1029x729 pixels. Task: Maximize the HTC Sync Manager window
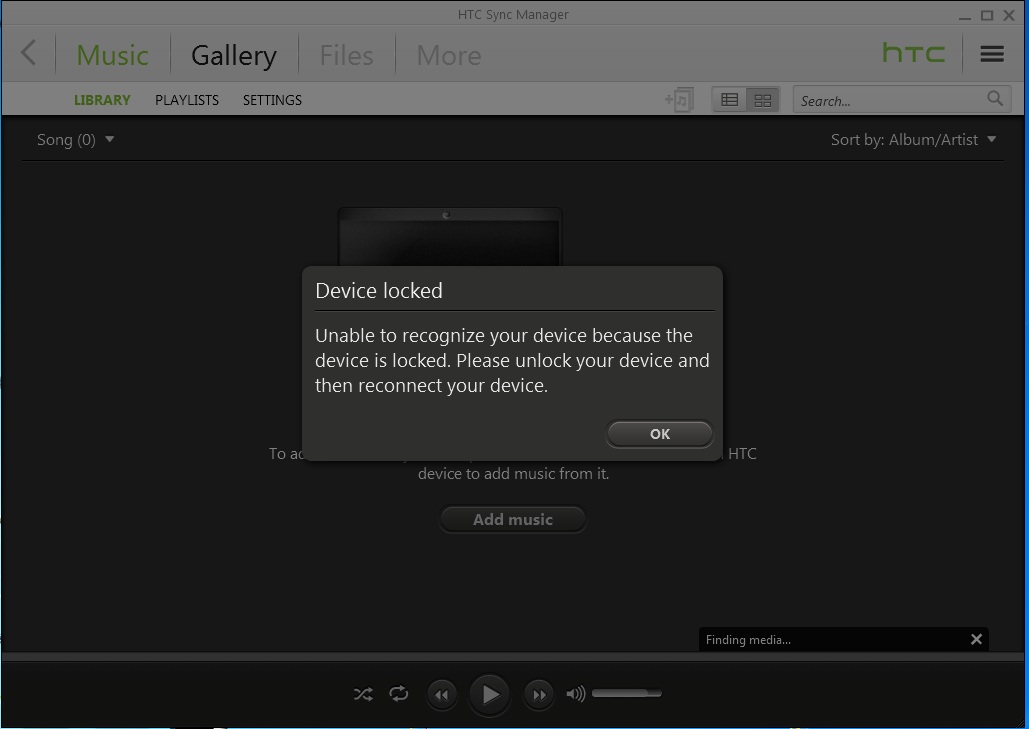point(986,15)
